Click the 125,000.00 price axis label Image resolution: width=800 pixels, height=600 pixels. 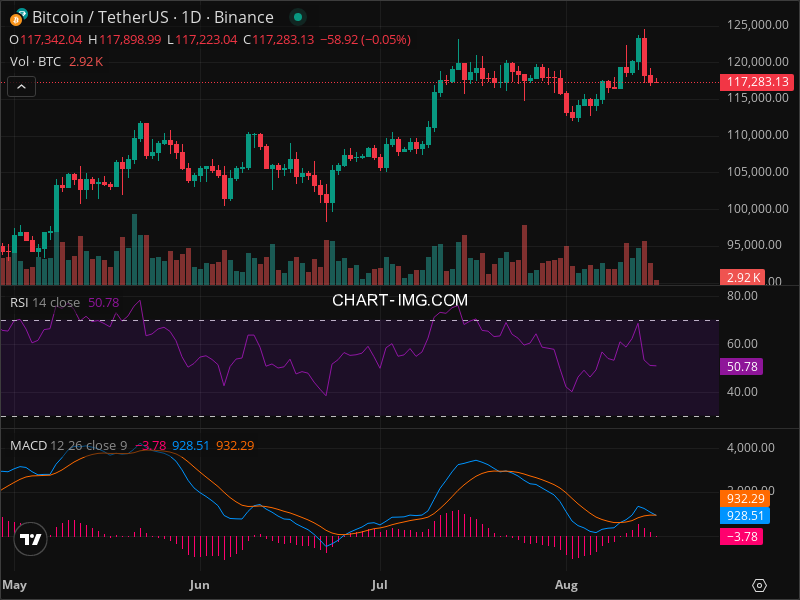(758, 25)
